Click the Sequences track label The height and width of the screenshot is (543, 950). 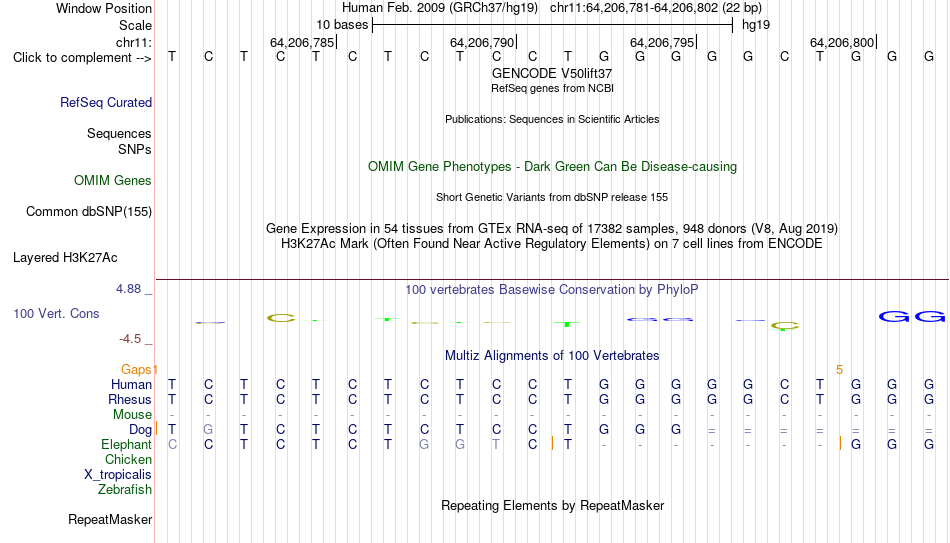(119, 133)
